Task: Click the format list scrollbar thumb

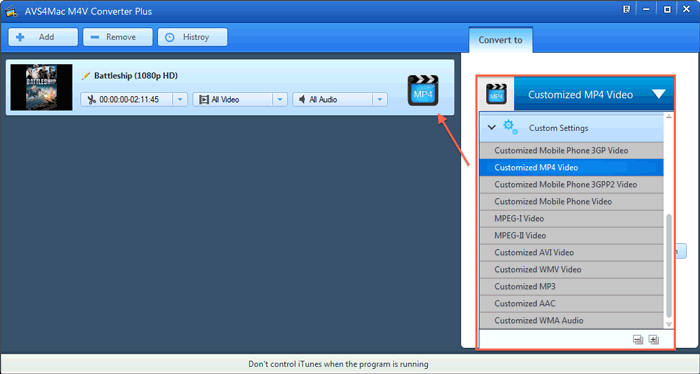Action: point(669,266)
